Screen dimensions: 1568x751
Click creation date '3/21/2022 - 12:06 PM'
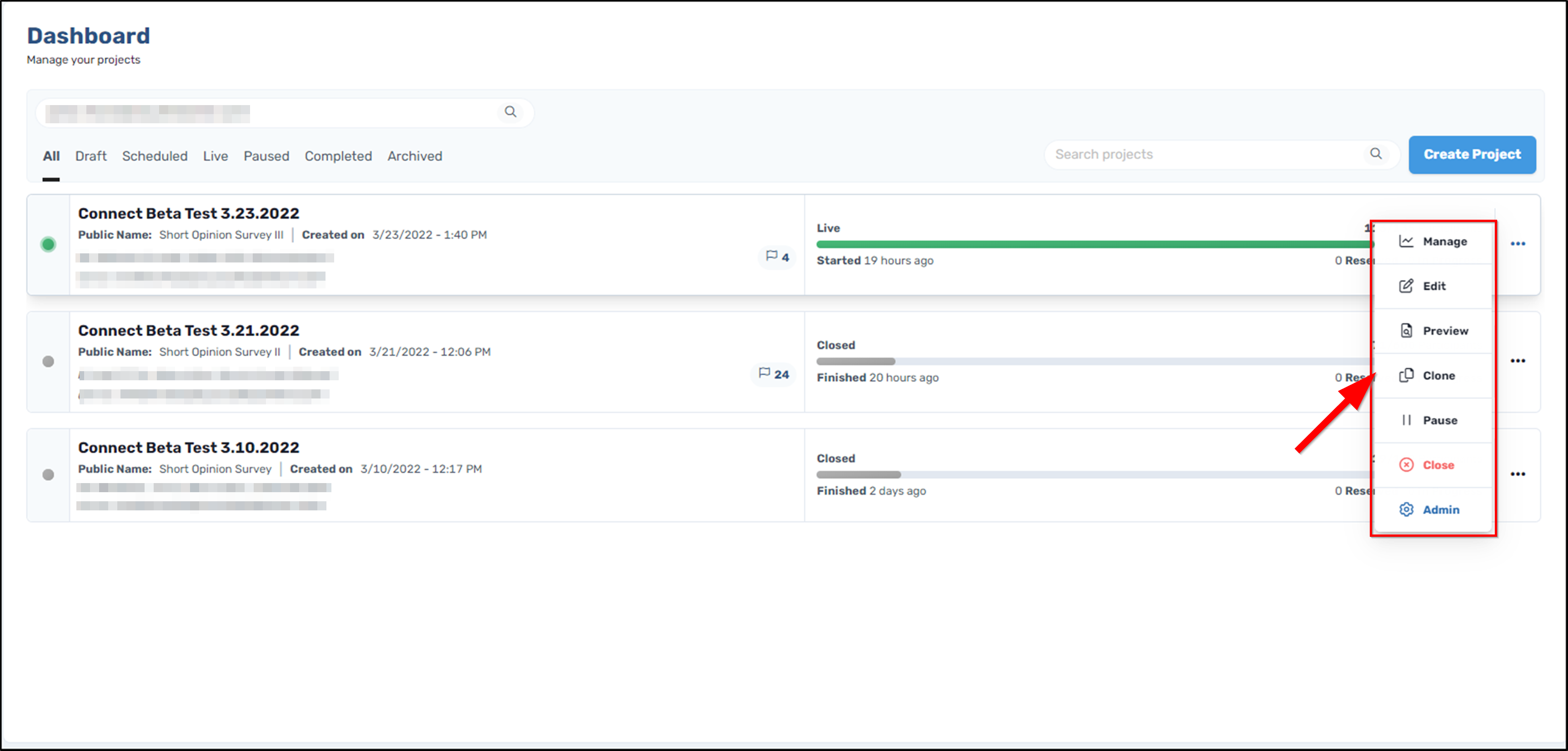pos(430,352)
